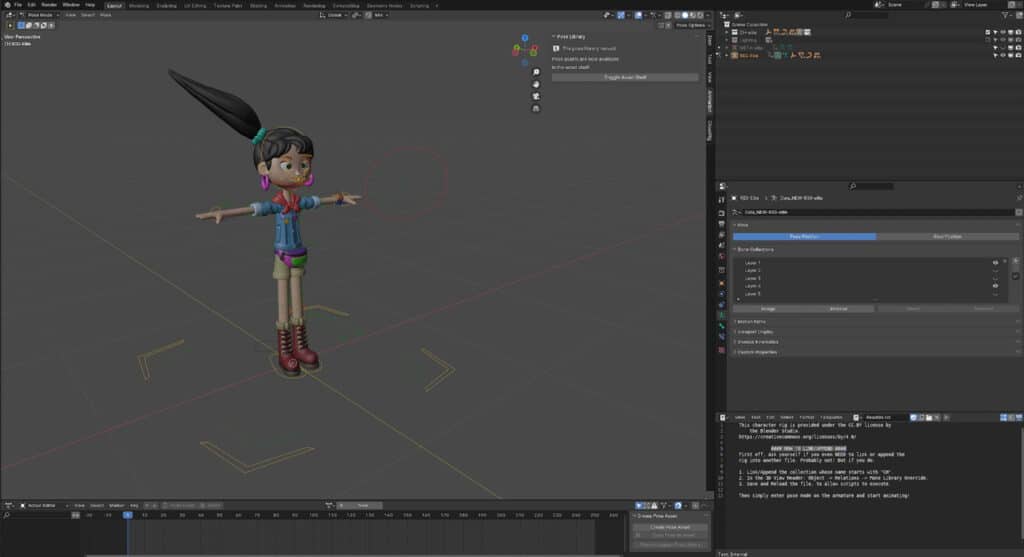Screen dimensions: 1024x557
Task: Open the Scene selector field
Action: pos(904,5)
